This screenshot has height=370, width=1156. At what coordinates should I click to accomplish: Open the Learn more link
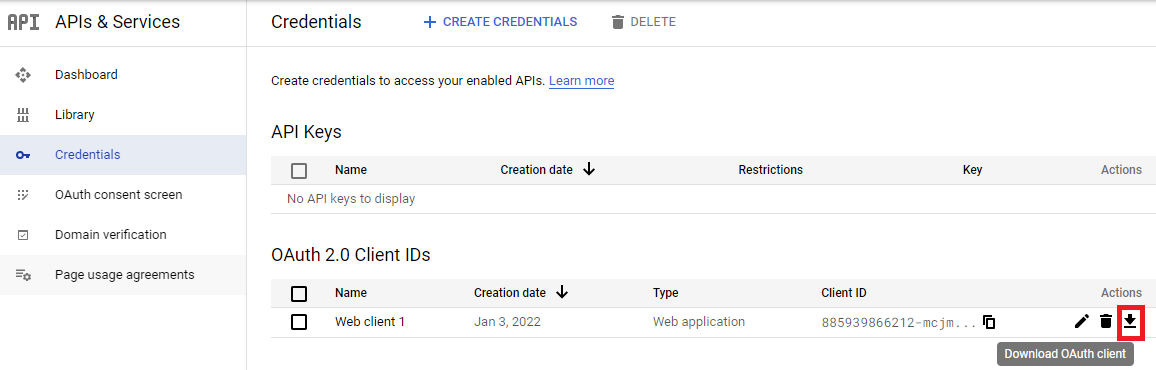(x=582, y=80)
